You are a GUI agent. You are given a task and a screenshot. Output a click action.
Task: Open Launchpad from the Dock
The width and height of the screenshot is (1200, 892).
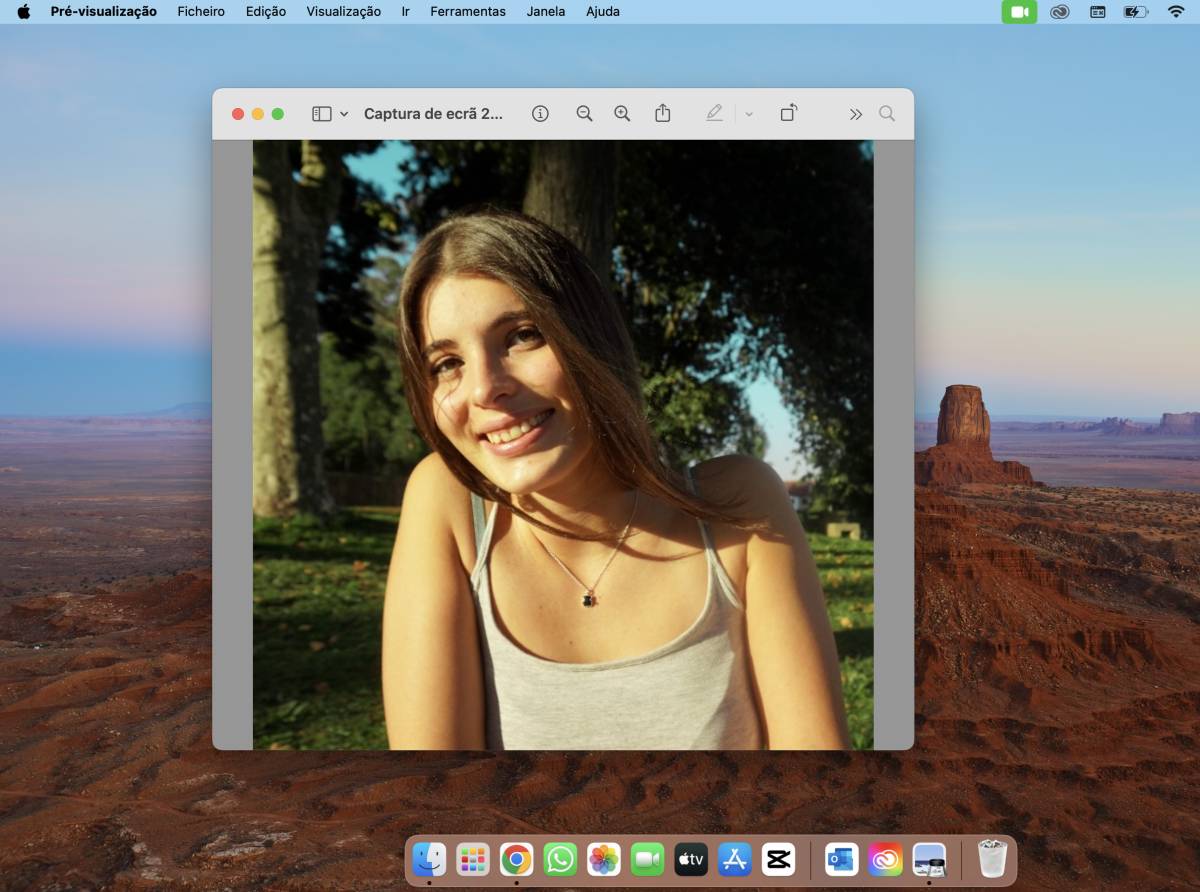click(473, 859)
